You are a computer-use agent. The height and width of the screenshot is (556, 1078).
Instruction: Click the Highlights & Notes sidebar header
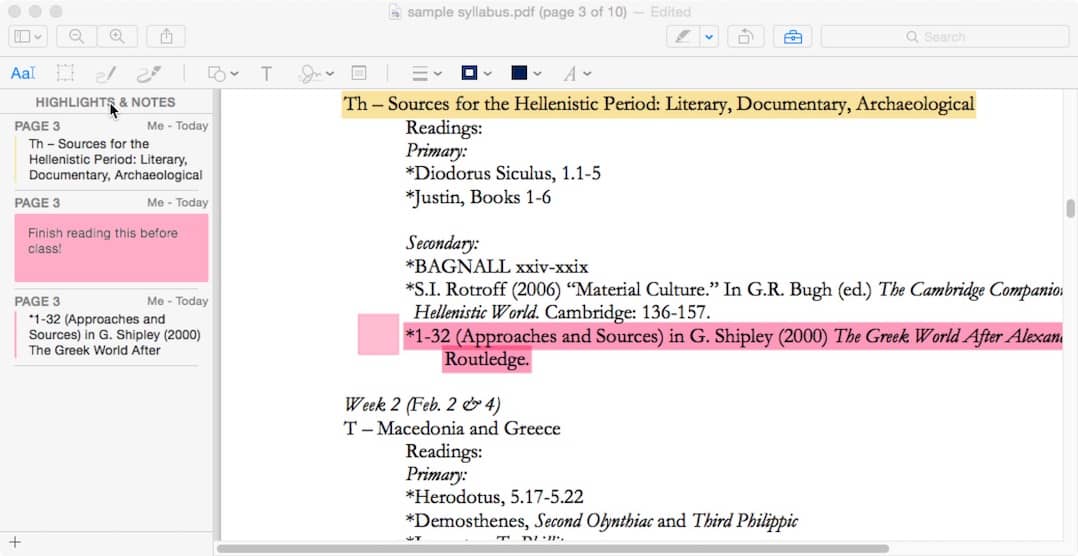pyautogui.click(x=105, y=102)
